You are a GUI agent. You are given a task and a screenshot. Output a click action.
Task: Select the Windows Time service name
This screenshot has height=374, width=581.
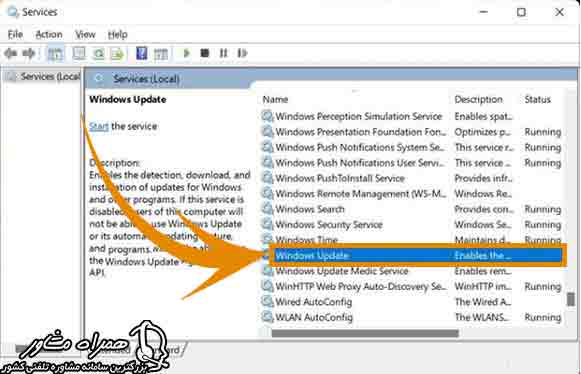pyautogui.click(x=306, y=239)
